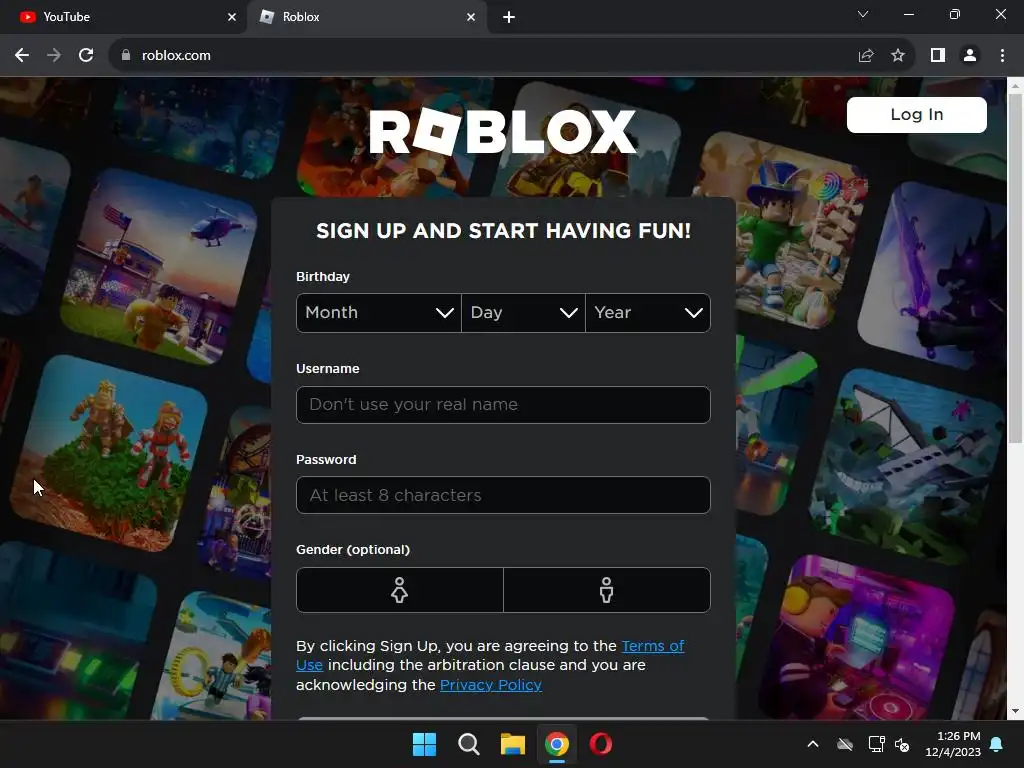The width and height of the screenshot is (1024, 768).
Task: Click the Share this page icon
Action: pyautogui.click(x=866, y=56)
